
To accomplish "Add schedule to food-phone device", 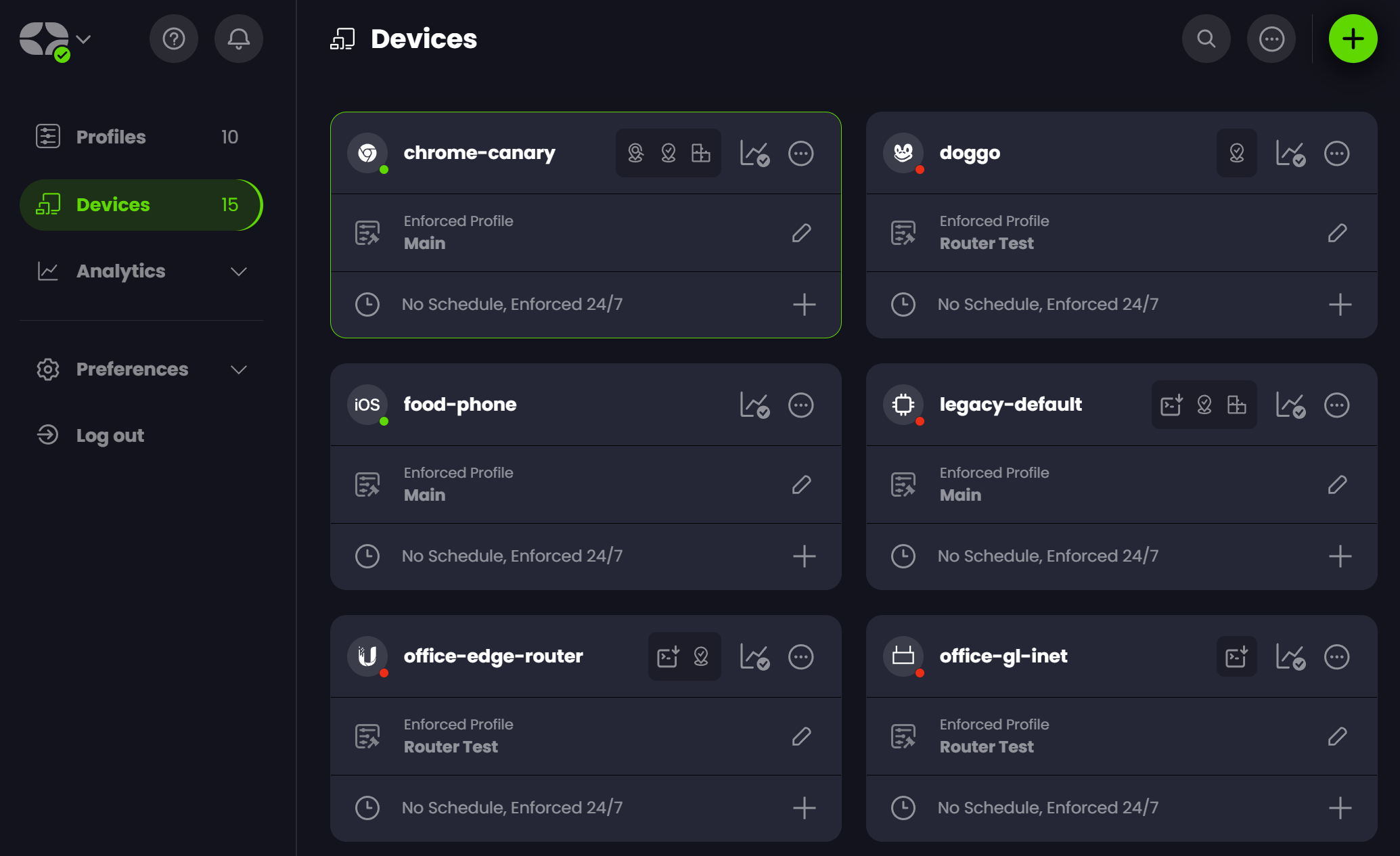I will coord(804,556).
